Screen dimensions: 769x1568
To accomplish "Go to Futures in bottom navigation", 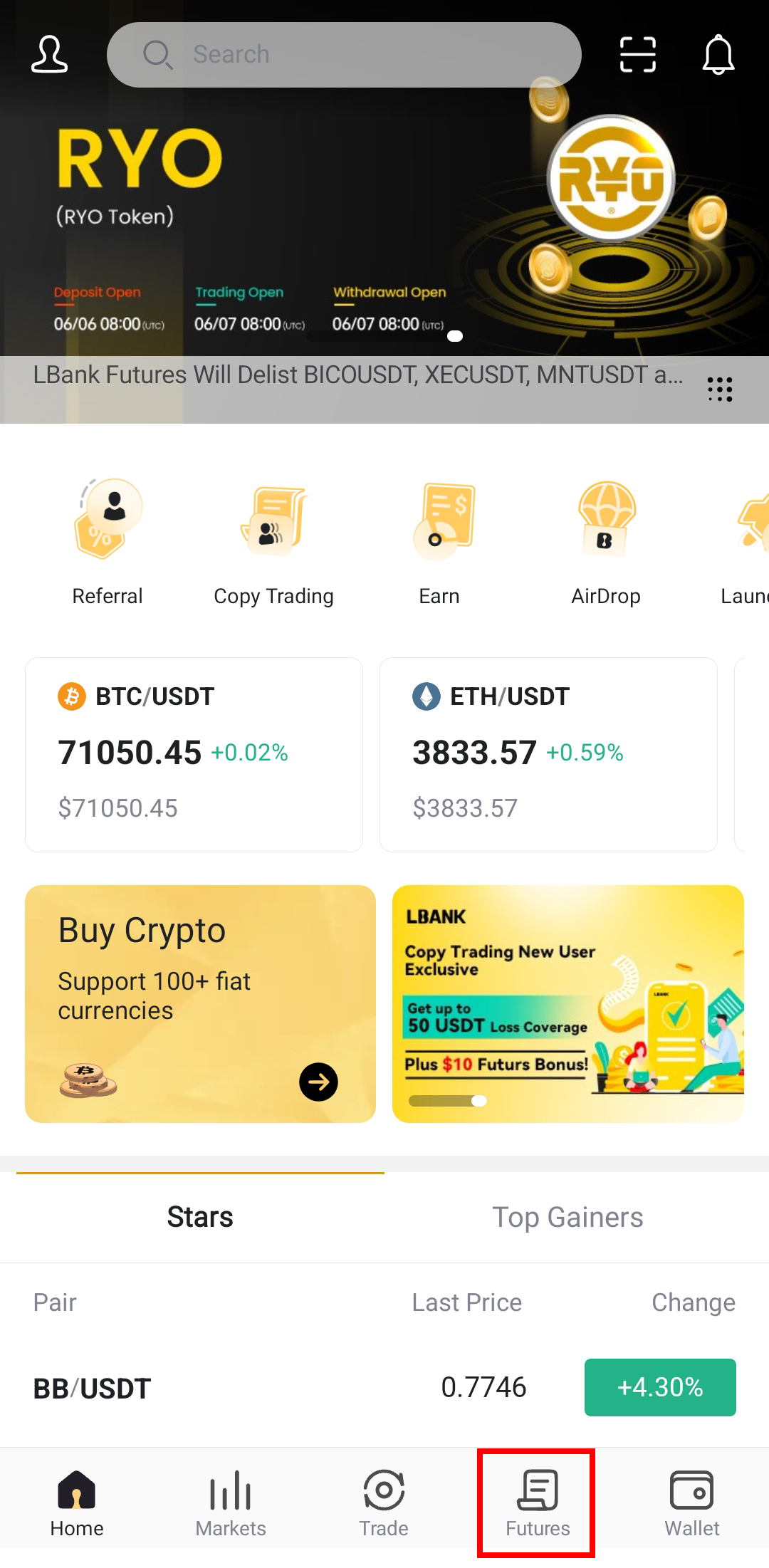I will 538,1503.
